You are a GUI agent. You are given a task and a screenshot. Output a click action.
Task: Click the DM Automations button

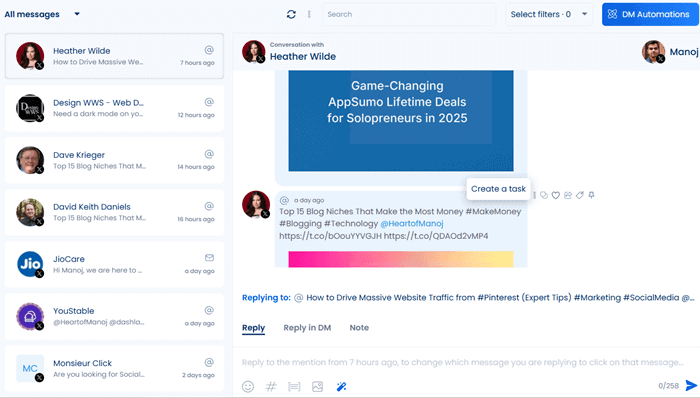tap(650, 14)
